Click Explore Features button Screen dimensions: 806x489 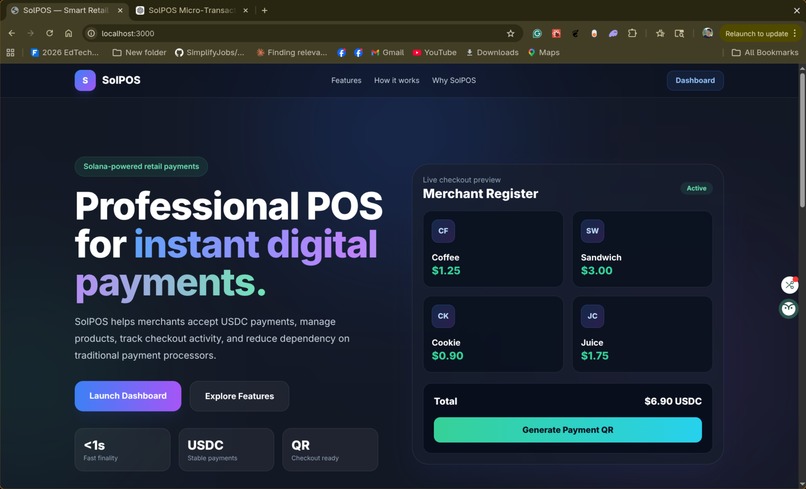[239, 396]
